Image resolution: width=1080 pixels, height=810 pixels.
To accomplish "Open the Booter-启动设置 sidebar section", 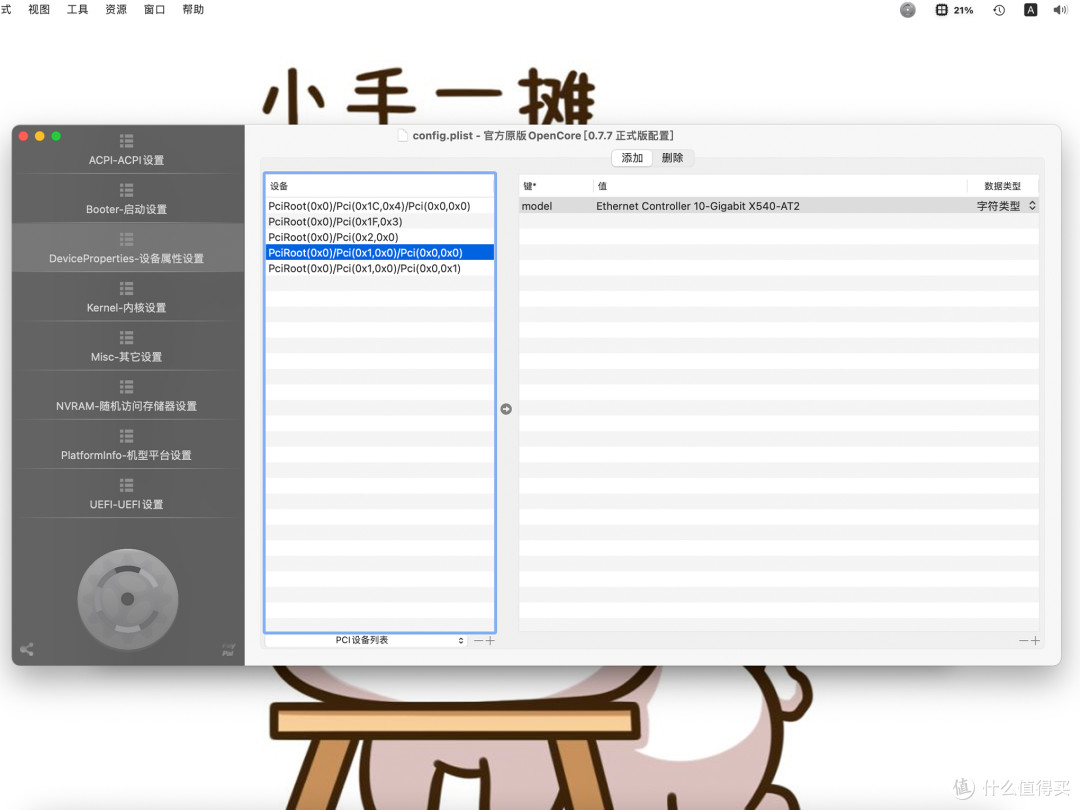I will pyautogui.click(x=127, y=200).
